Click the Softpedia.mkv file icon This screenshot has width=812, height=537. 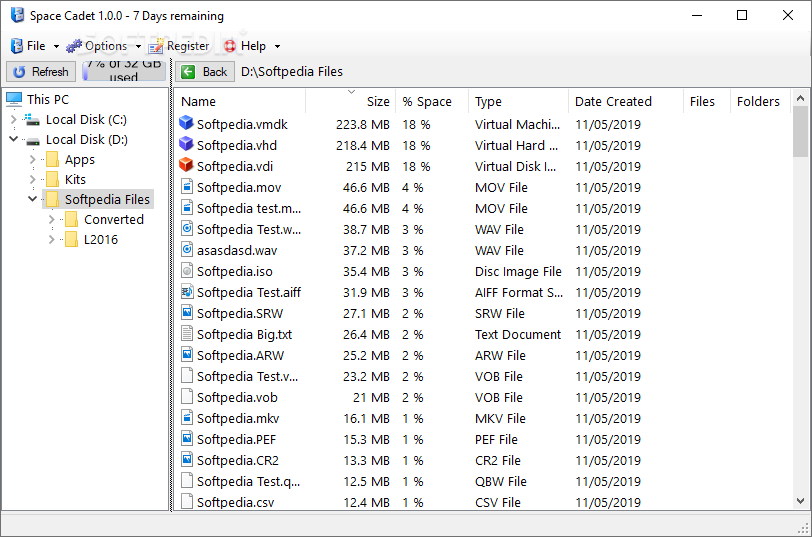[x=187, y=417]
